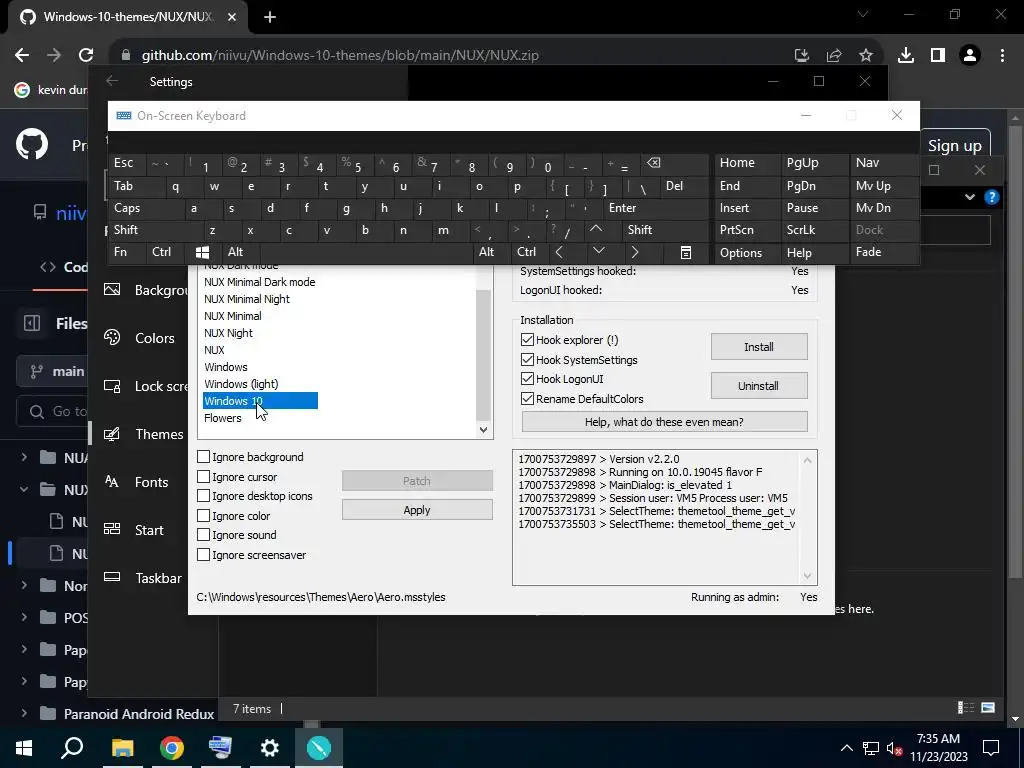Open GitHub main branch dropdown

[52, 372]
